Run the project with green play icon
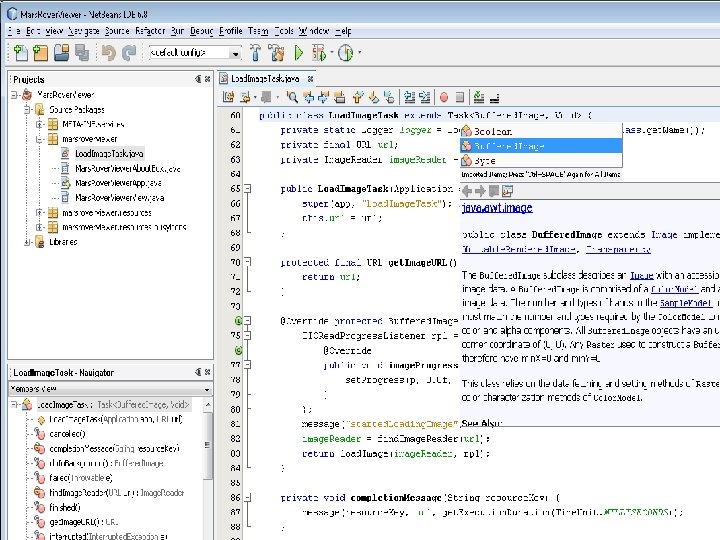Image resolution: width=720 pixels, height=540 pixels. (299, 52)
